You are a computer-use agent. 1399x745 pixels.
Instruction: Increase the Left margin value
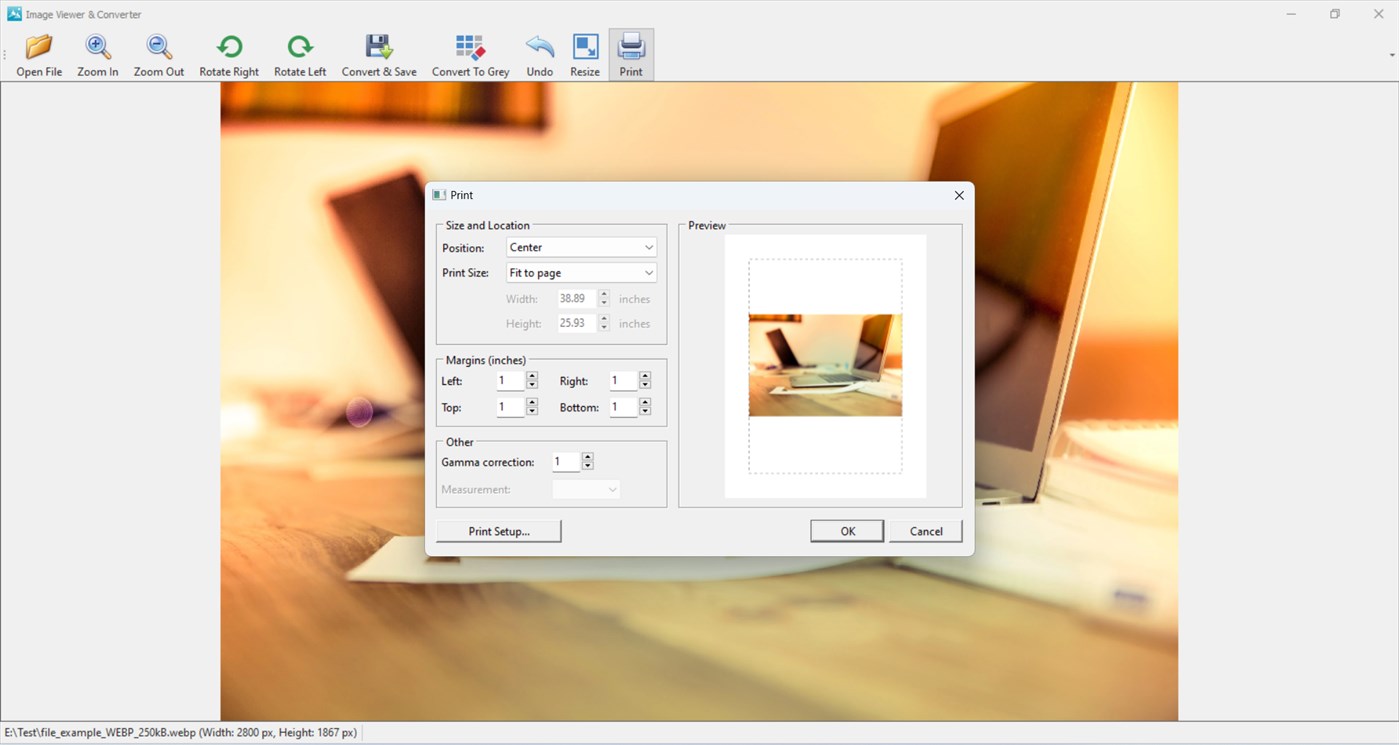(x=531, y=376)
